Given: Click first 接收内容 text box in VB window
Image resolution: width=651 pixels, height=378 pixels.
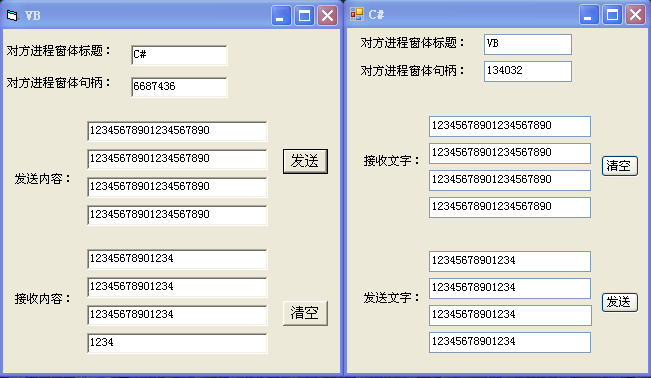Looking at the screenshot, I should 177,259.
